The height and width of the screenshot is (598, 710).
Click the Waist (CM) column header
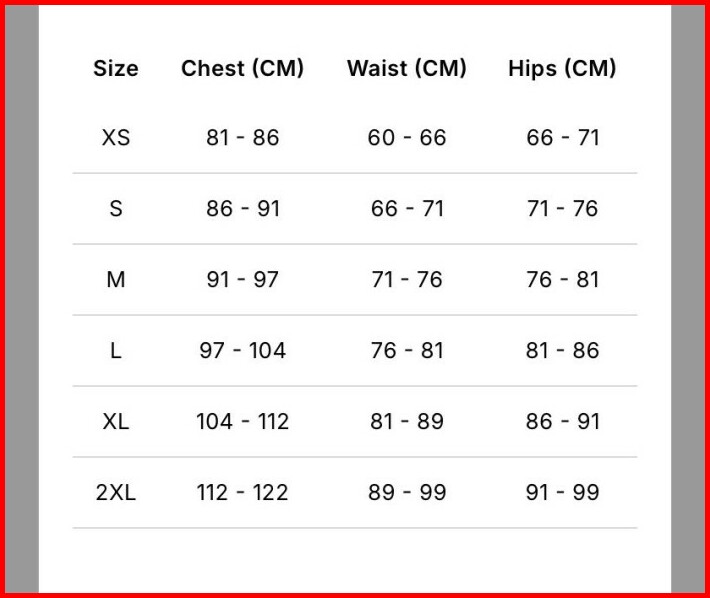tap(407, 68)
